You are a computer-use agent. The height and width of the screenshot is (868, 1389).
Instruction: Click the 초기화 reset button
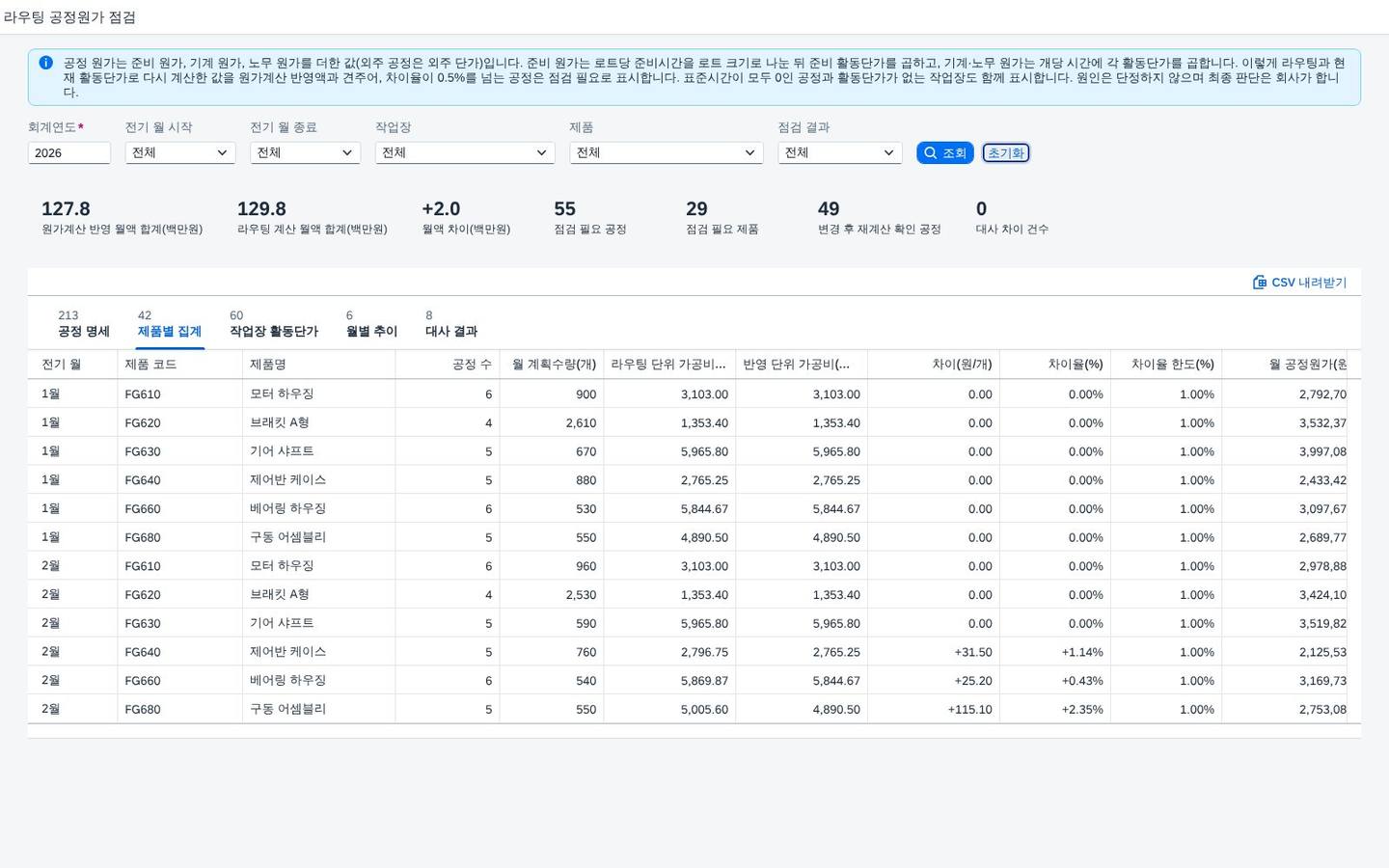click(x=1006, y=152)
